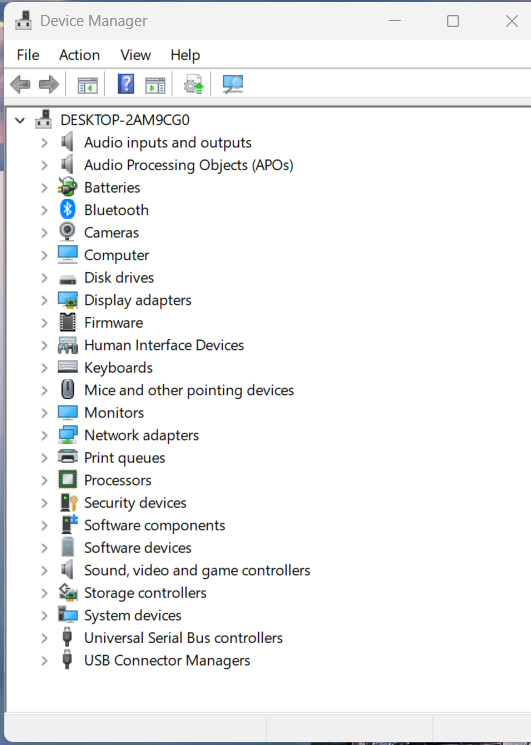Click the Software components icon
This screenshot has height=745, width=531.
pyautogui.click(x=68, y=525)
